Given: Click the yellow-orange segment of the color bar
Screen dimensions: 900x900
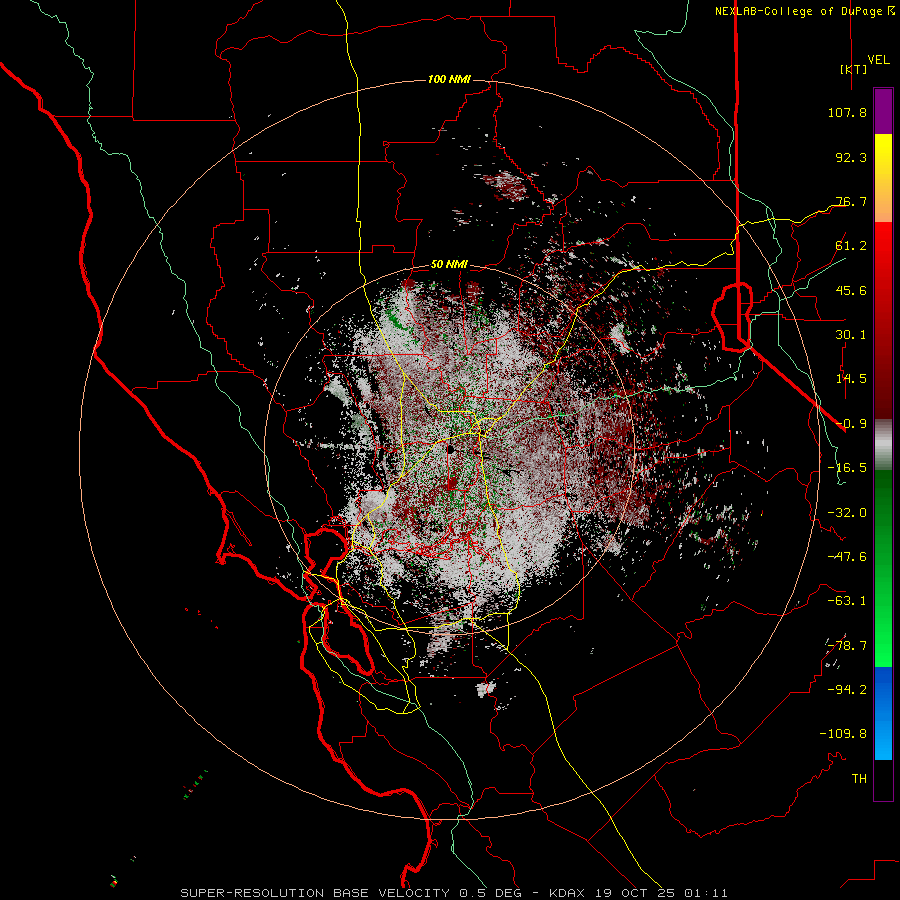Looking at the screenshot, I should (883, 178).
